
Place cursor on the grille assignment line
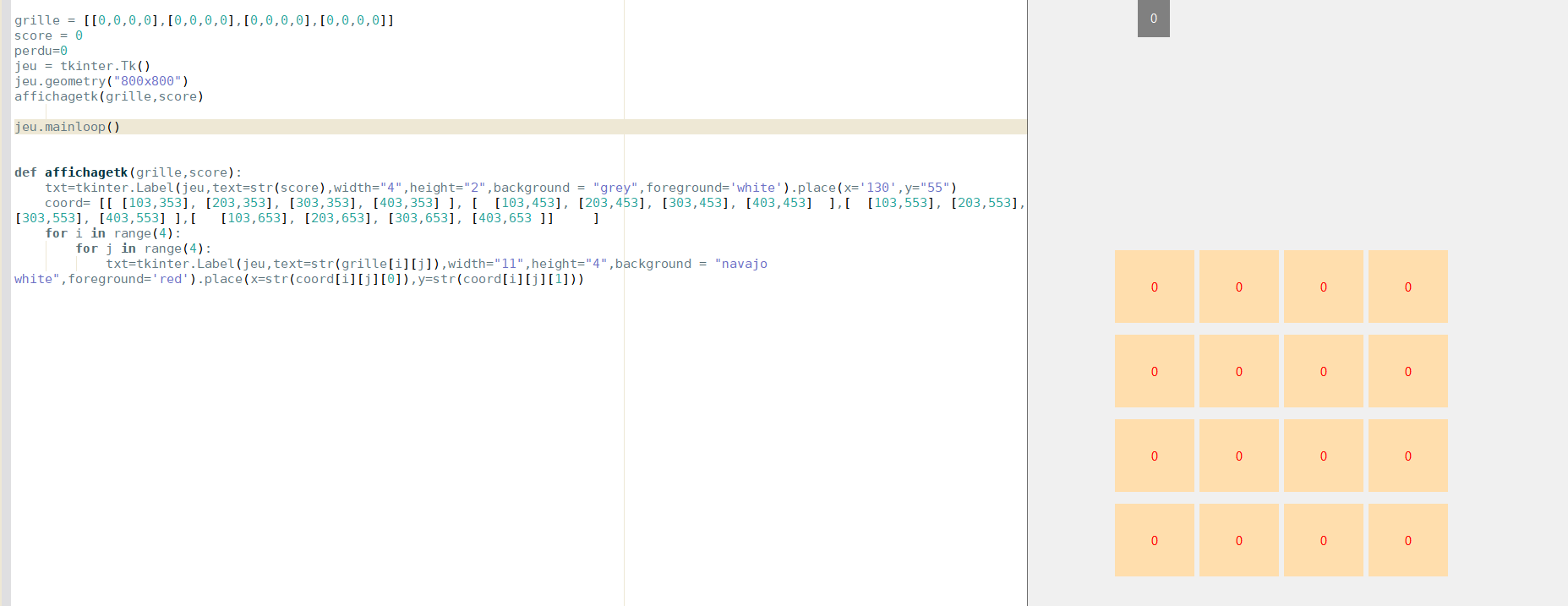pos(204,20)
